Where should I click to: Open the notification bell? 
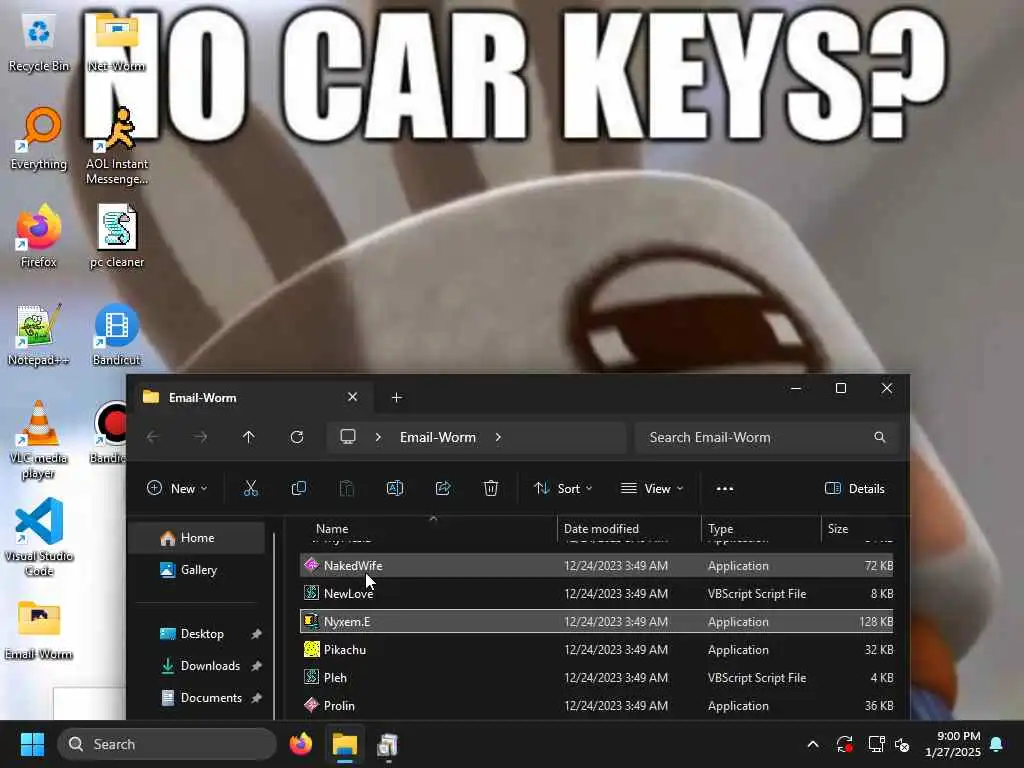coord(997,744)
